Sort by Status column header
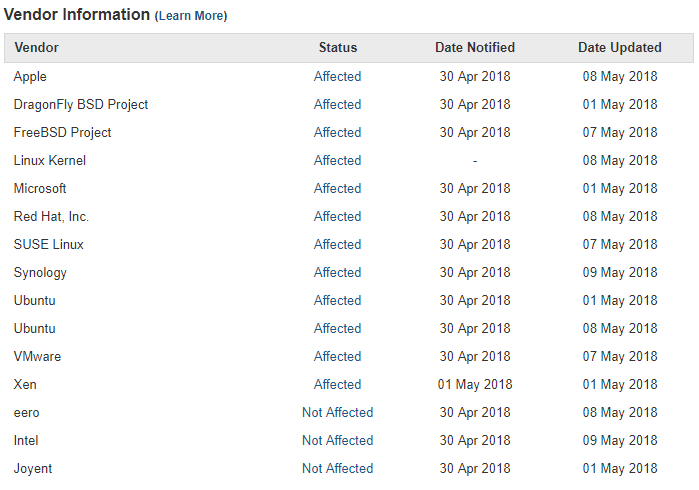The height and width of the screenshot is (490, 699). 337,47
